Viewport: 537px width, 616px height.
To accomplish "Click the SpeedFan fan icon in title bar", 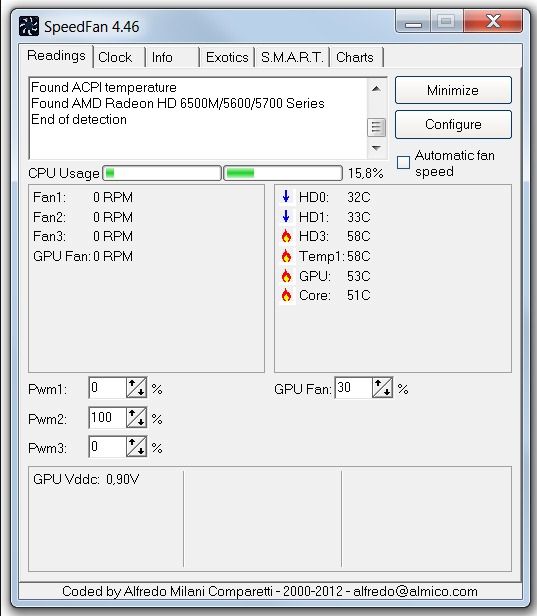I will click(x=29, y=26).
